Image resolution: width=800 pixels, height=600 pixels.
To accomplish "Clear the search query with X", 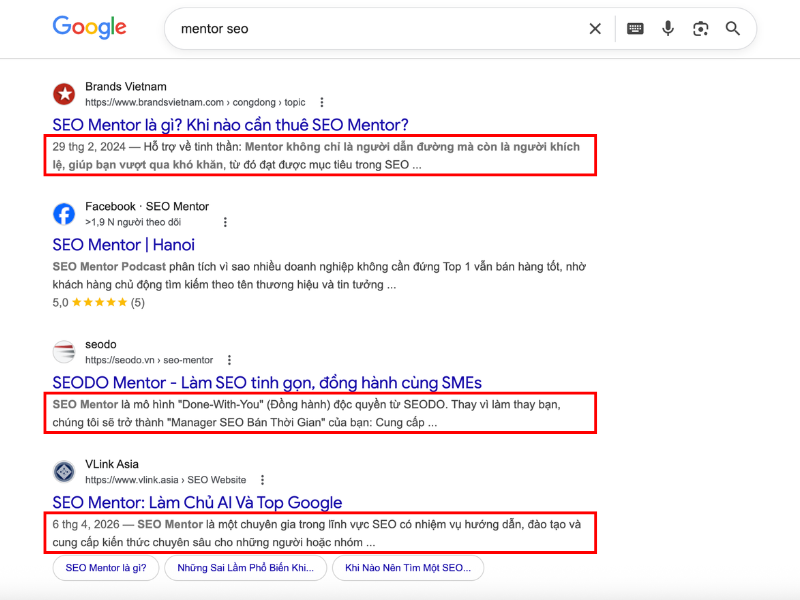I will tap(595, 29).
